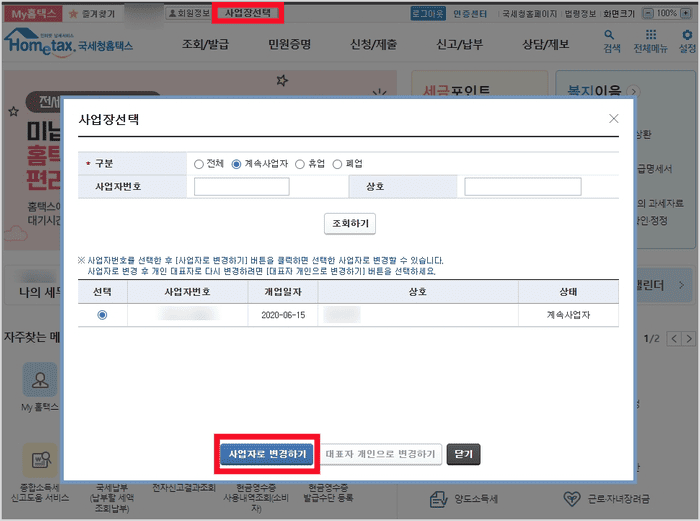Select the 폐업 radio option
The height and width of the screenshot is (521, 700).
click(337, 164)
